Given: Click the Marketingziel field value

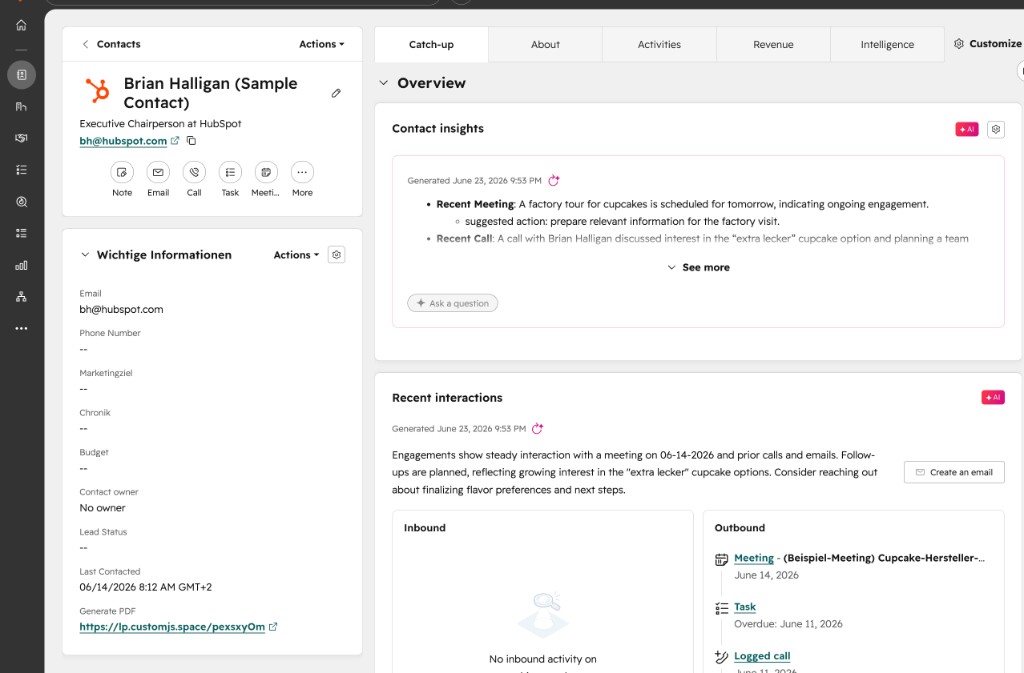Looking at the screenshot, I should point(83,389).
